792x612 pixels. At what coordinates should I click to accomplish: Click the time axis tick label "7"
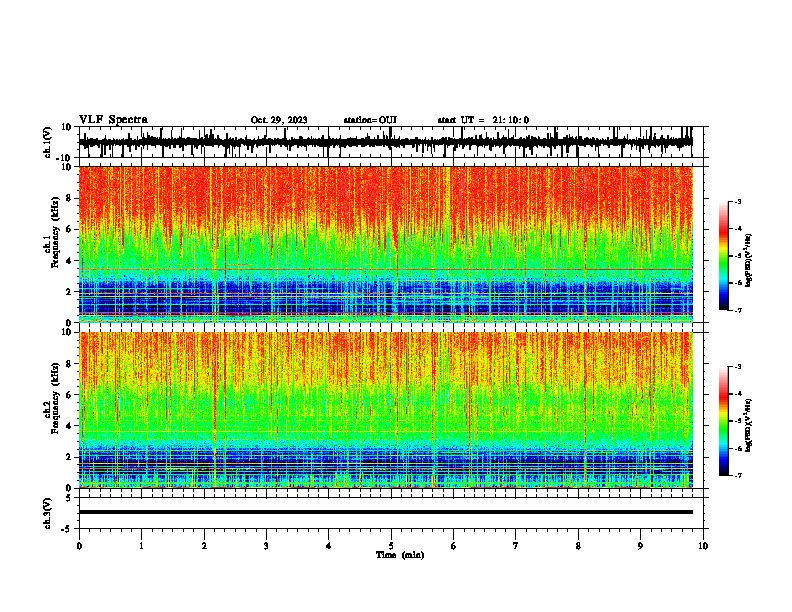point(516,546)
